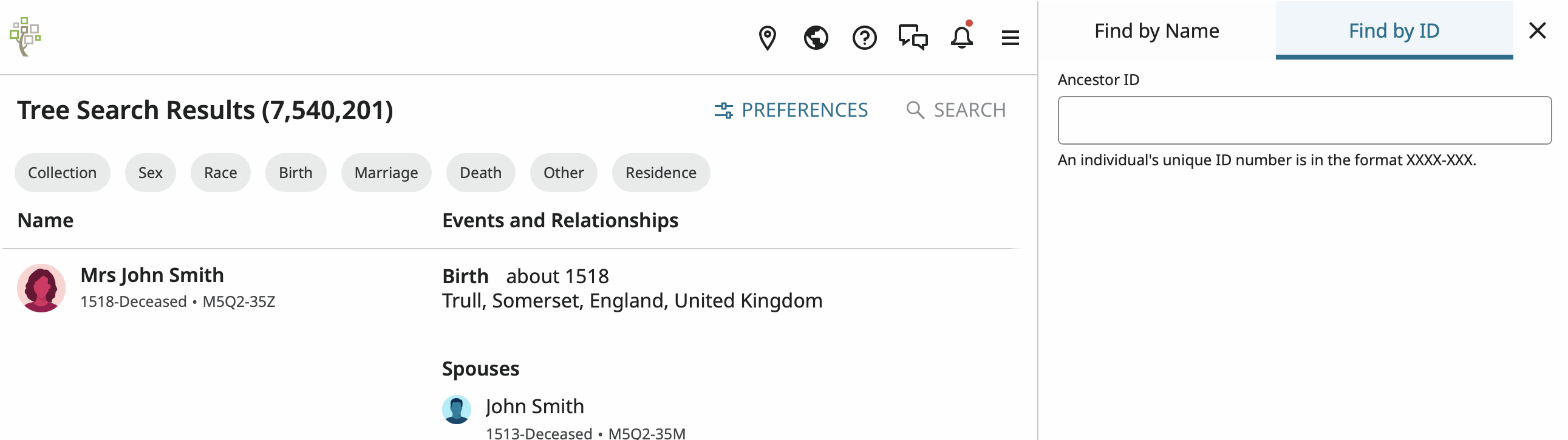Screen dimensions: 1568x440
Task: Click Mrs John Smith's portrait avatar
Action: 41,288
